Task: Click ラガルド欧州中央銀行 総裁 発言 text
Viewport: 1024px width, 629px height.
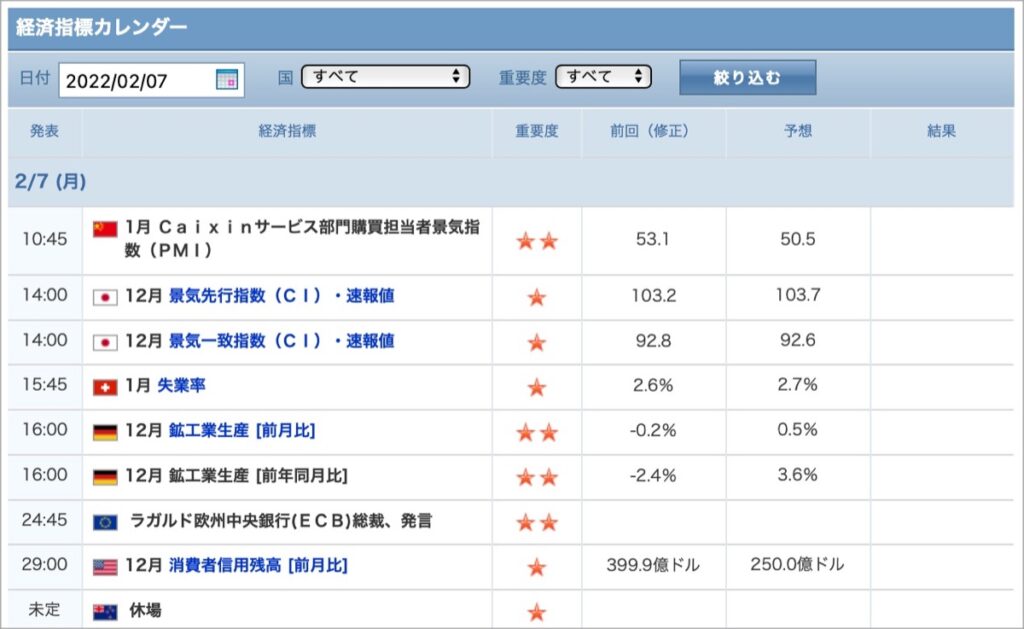Action: (x=281, y=521)
